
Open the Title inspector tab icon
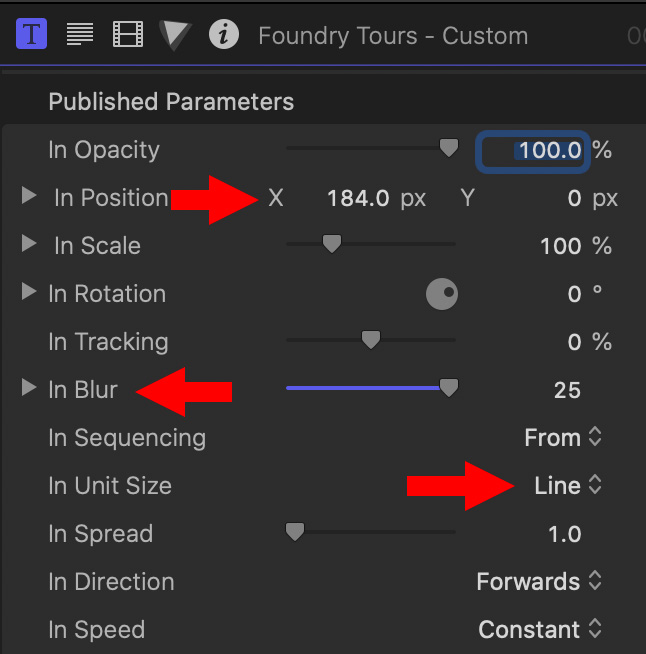tap(31, 34)
